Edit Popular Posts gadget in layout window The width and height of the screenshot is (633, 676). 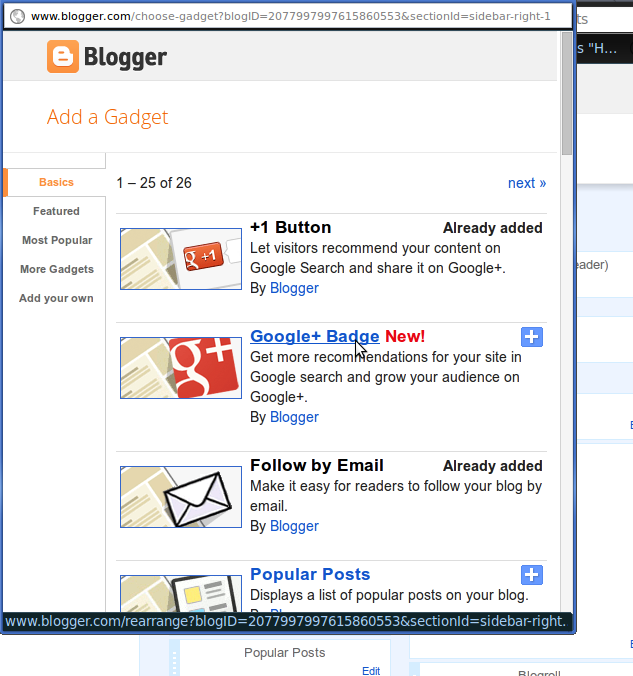(371, 671)
